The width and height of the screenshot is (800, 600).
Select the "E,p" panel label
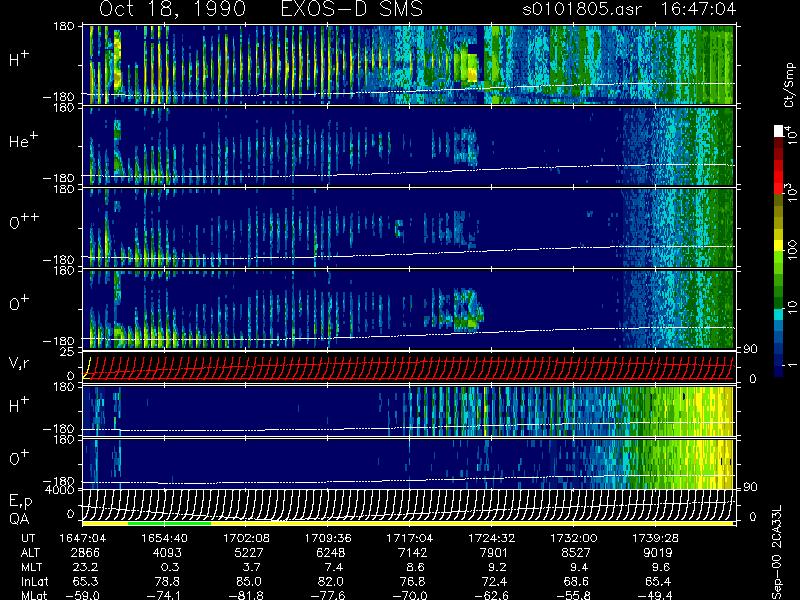(20, 502)
